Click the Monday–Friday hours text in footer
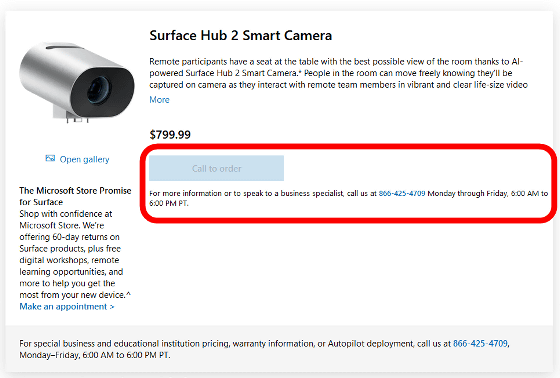The width and height of the screenshot is (560, 378). pyautogui.click(x=95, y=355)
